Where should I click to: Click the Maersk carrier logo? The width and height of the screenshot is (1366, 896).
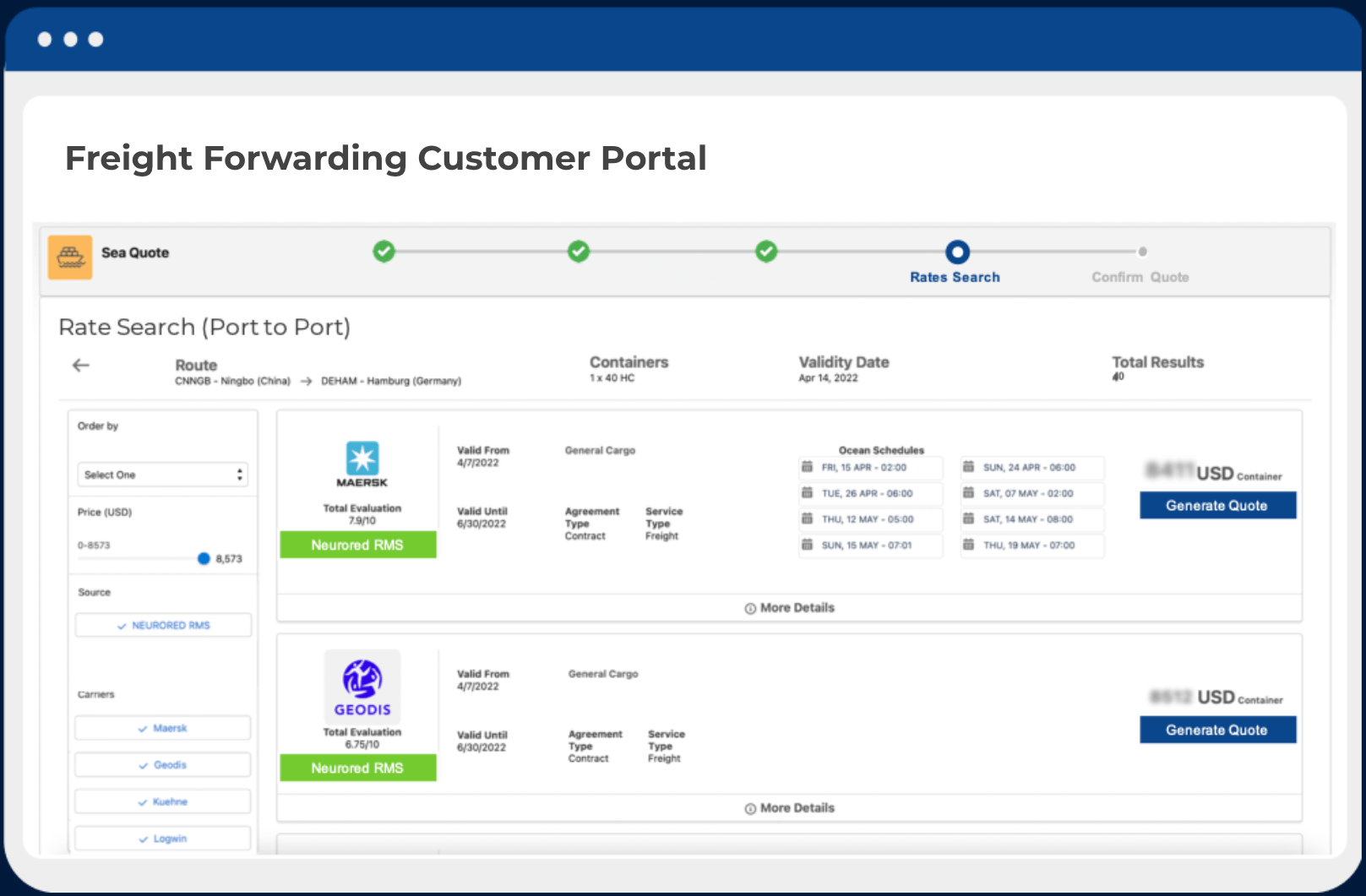point(362,464)
